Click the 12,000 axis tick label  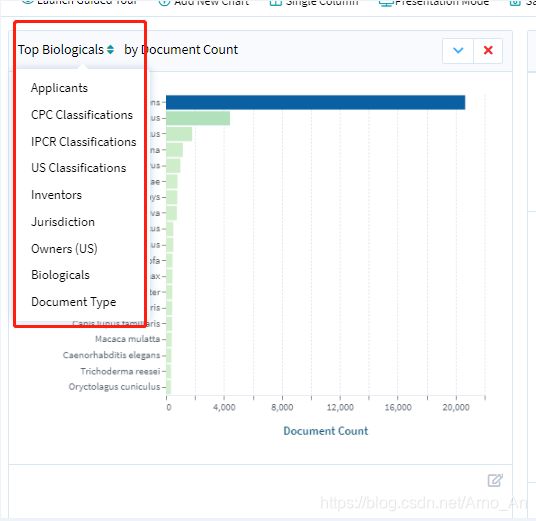(340, 407)
